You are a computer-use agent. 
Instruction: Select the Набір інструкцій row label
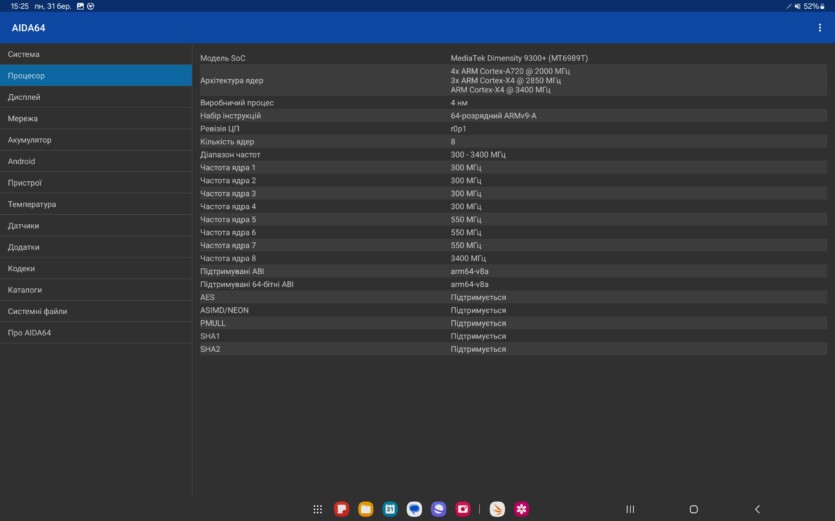(x=231, y=116)
